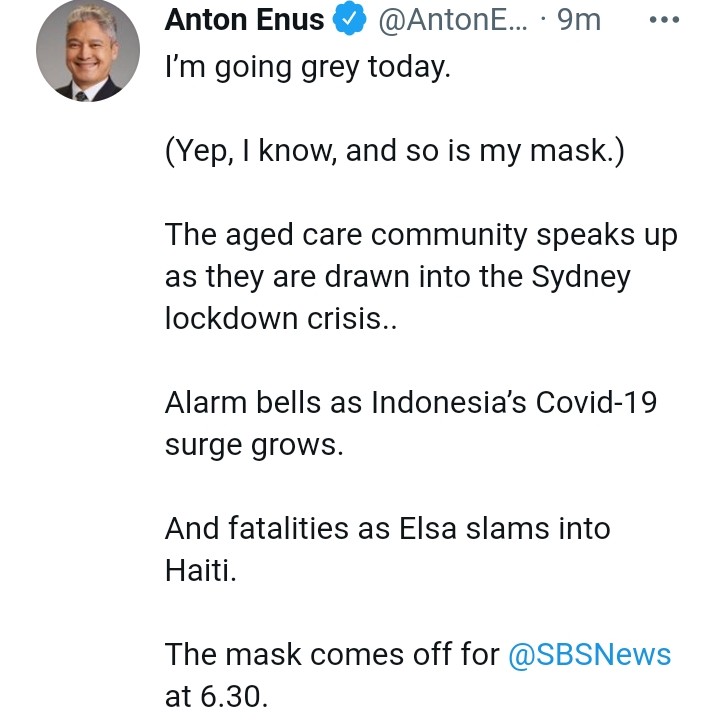Click the display name Anton Enus

(x=244, y=21)
